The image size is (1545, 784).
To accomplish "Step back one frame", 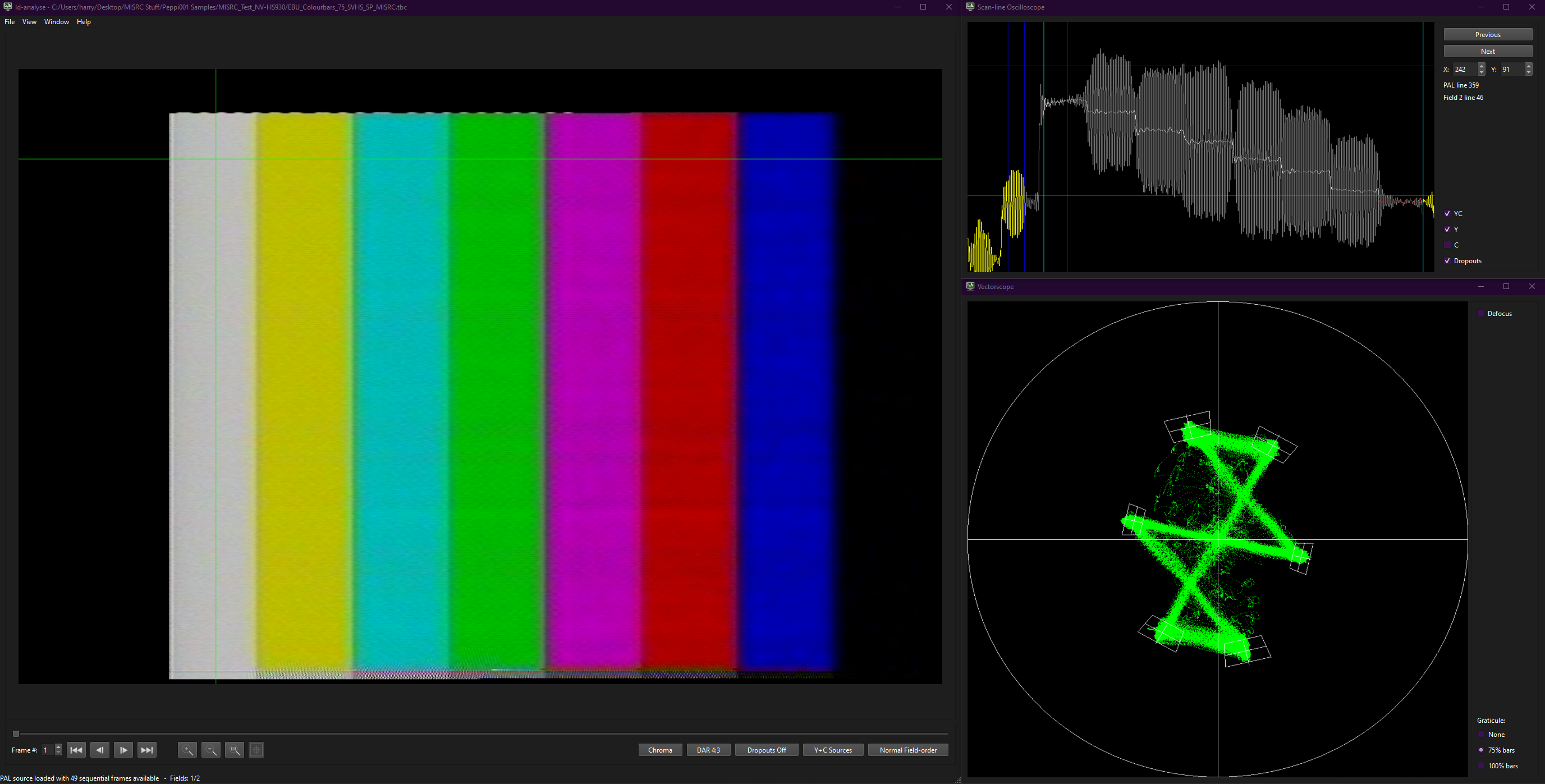I will [x=99, y=750].
